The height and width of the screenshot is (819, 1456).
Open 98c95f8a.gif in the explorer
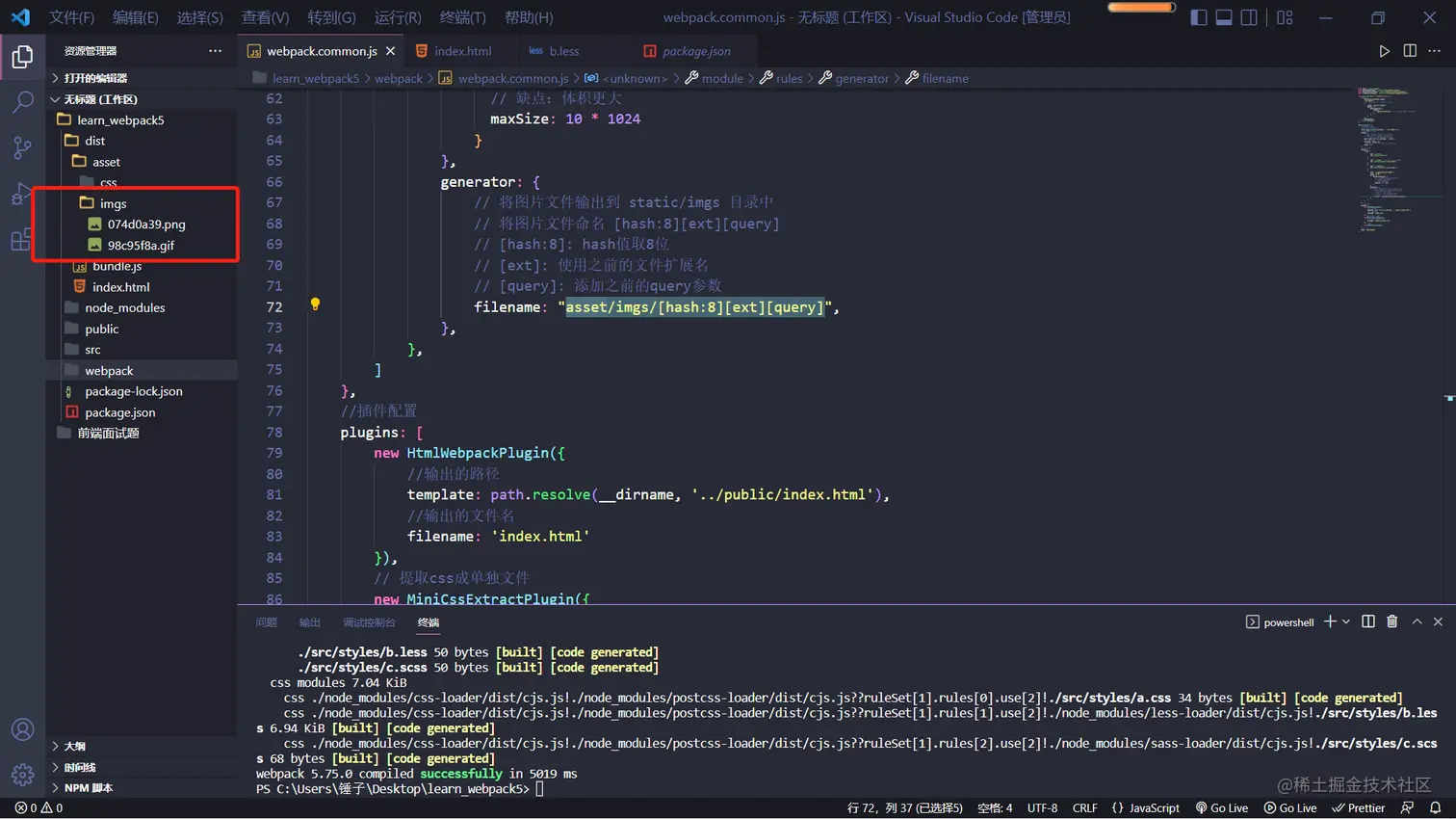142,245
